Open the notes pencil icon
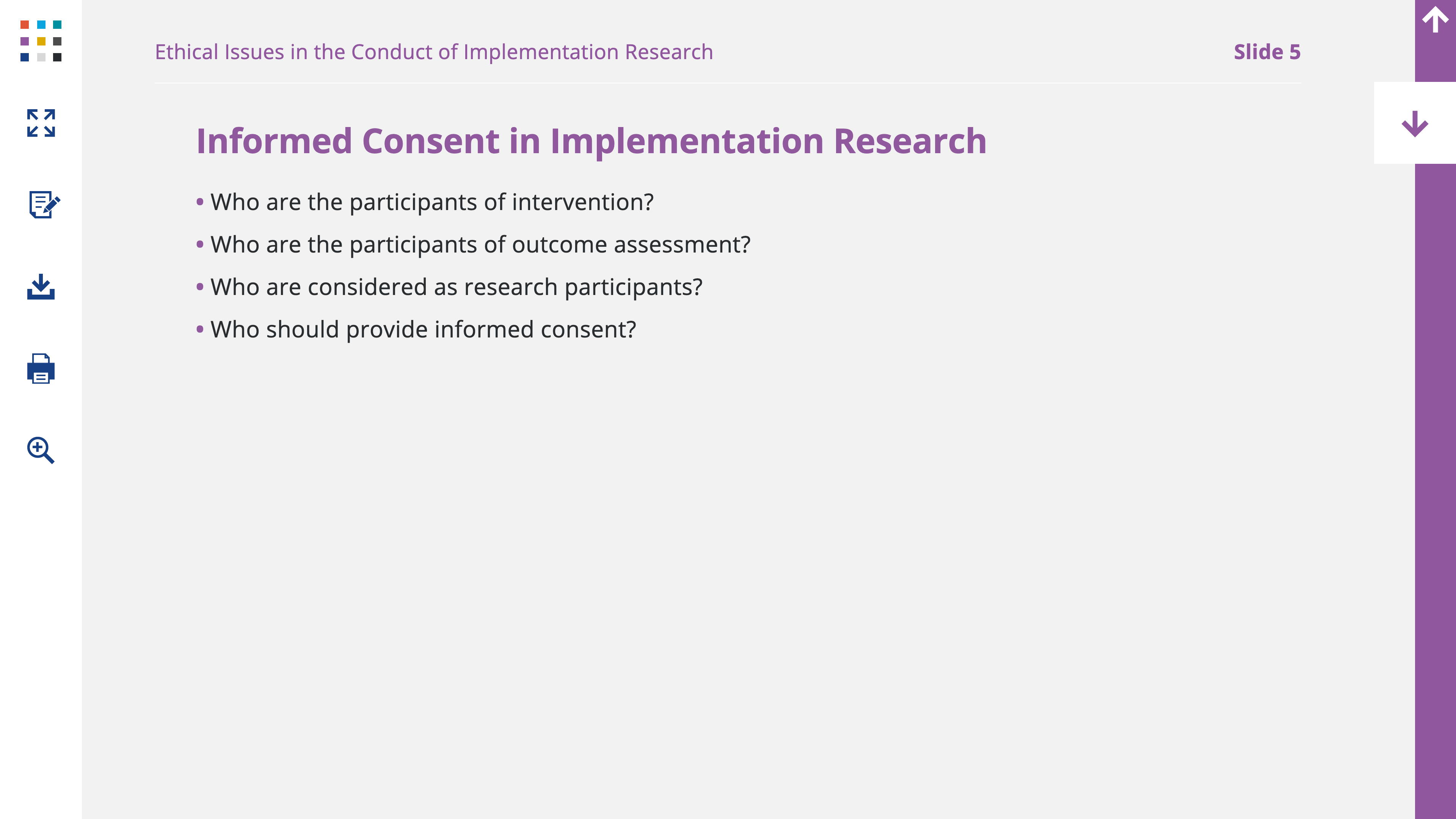This screenshot has height=819, width=1456. click(44, 204)
